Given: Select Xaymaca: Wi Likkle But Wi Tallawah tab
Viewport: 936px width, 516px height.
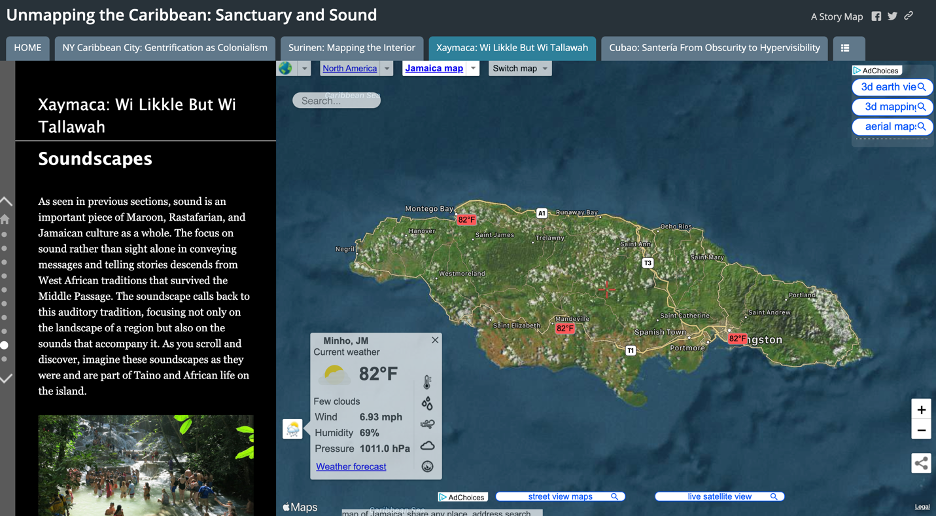Looking at the screenshot, I should [x=512, y=48].
